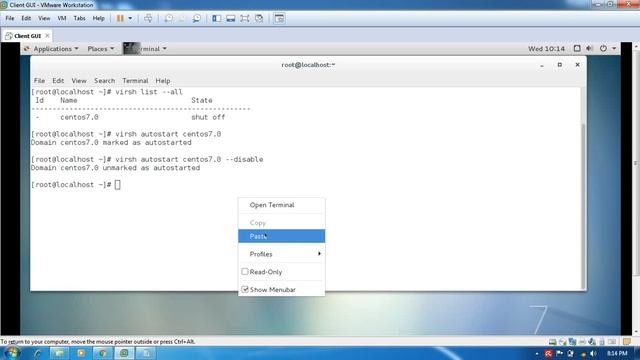Viewport: 640px width, 360px height.
Task: Expand the GNOME Places menu
Action: (x=101, y=49)
